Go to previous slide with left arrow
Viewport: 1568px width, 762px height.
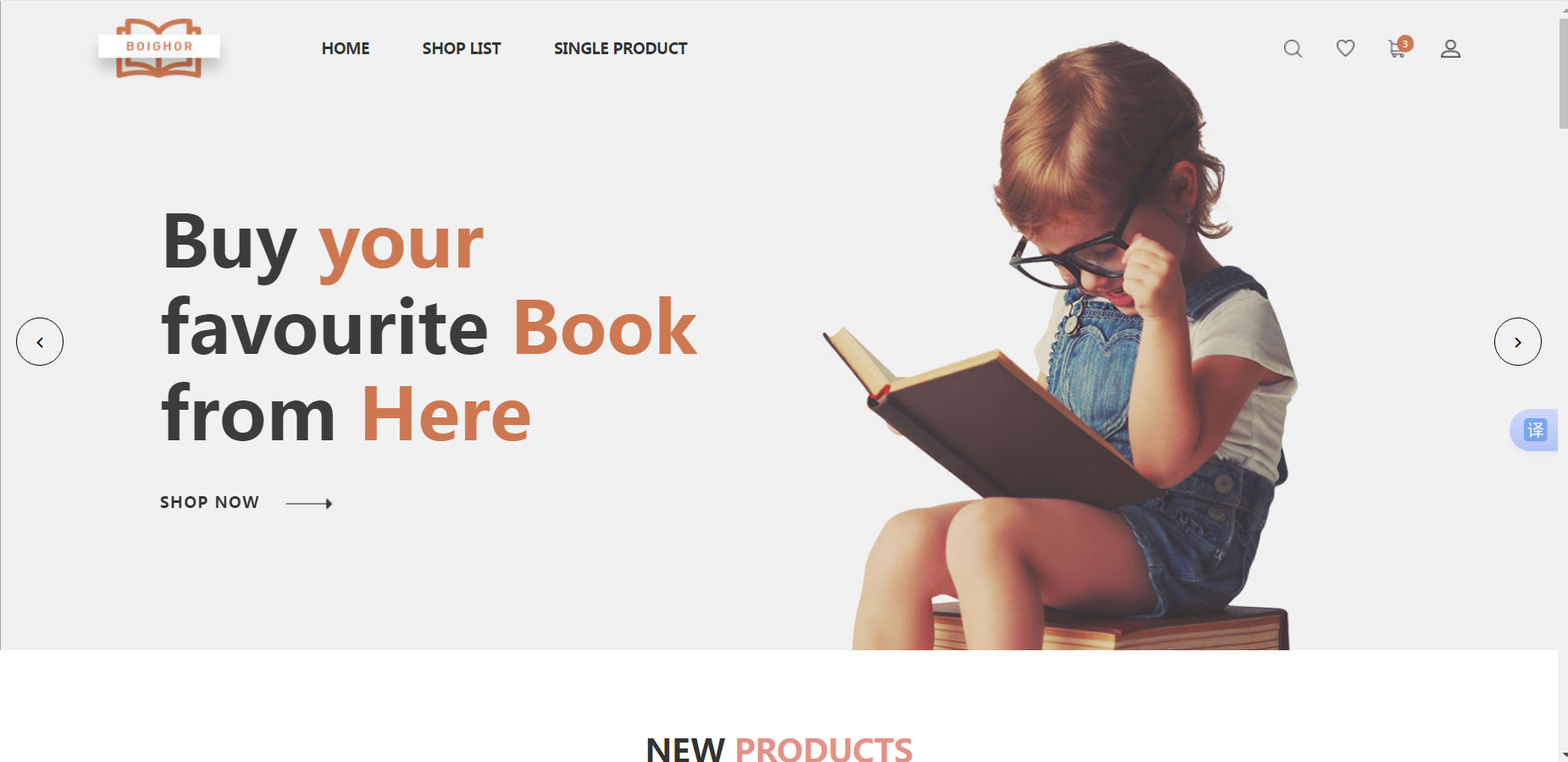[x=40, y=342]
